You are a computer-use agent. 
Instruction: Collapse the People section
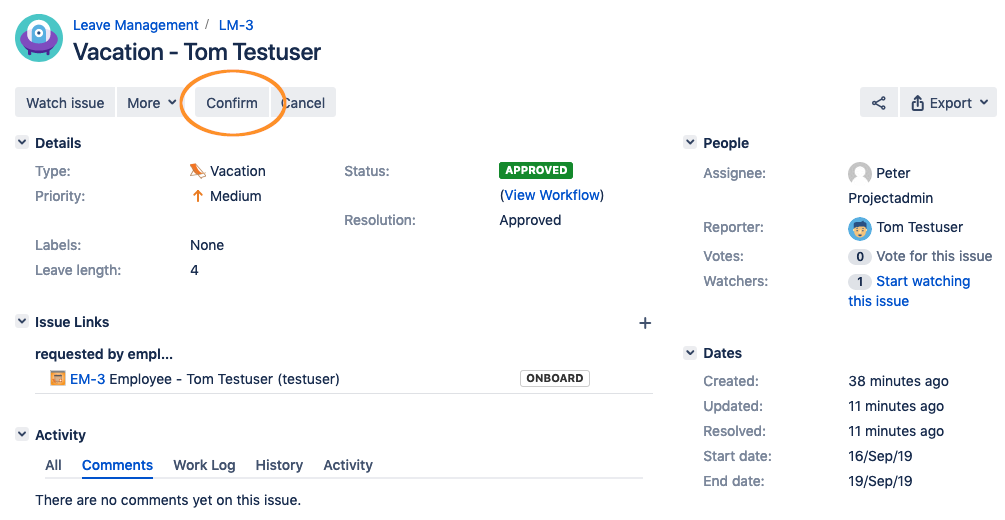click(x=690, y=143)
